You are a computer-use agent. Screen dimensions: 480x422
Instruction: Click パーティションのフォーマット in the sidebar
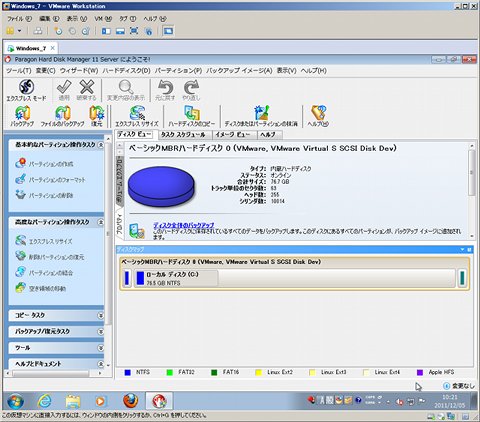pos(57,180)
